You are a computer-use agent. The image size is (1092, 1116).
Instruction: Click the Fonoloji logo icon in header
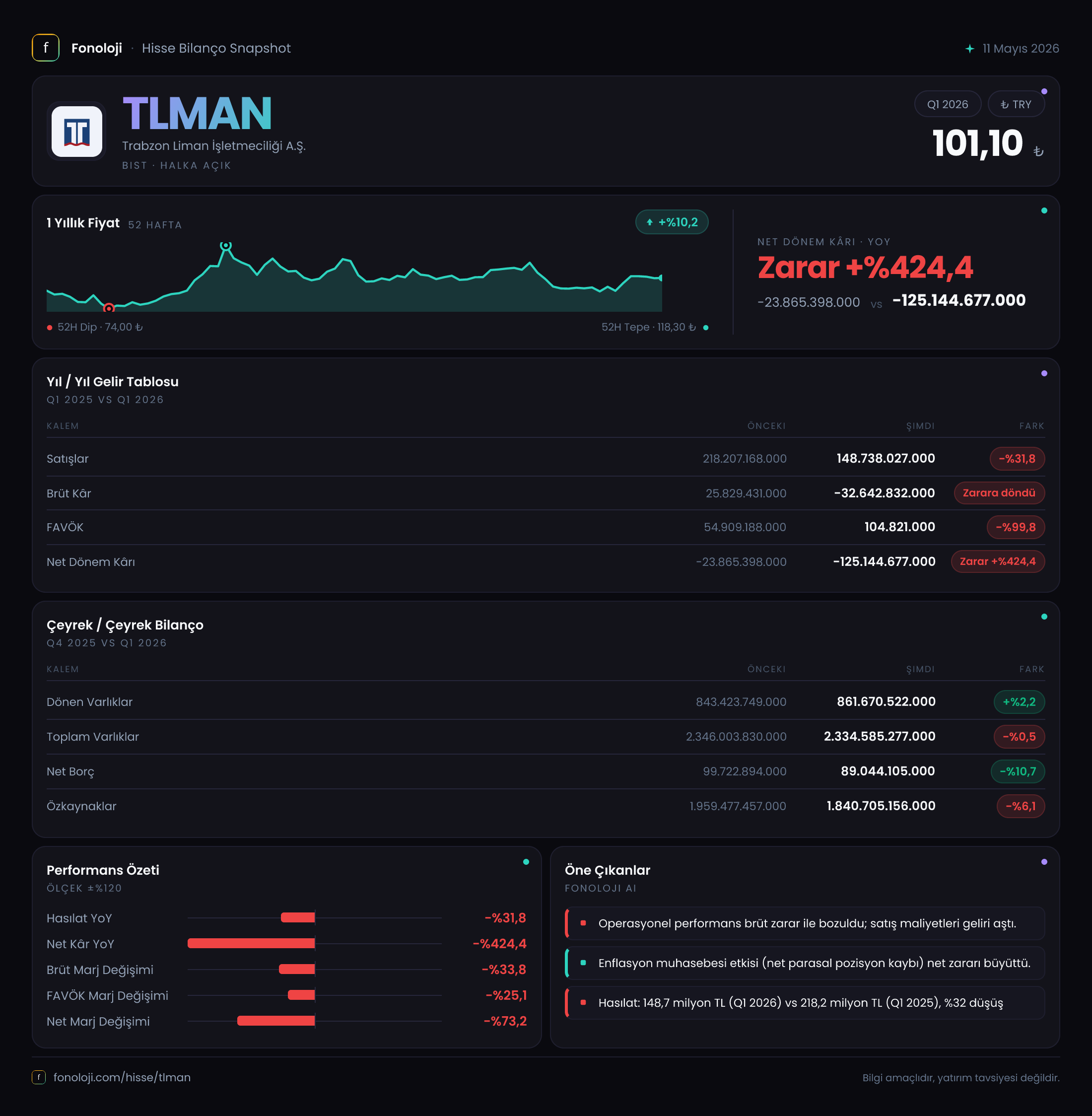[45, 48]
